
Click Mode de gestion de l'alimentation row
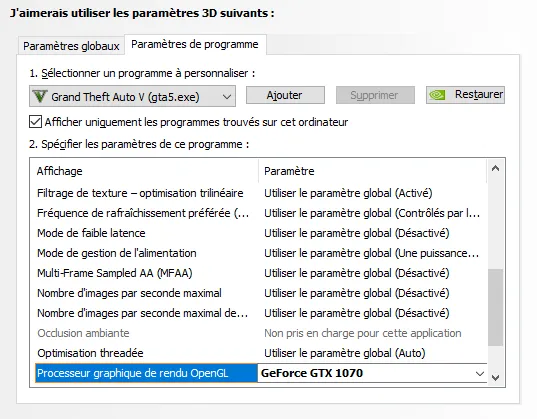tap(261, 253)
